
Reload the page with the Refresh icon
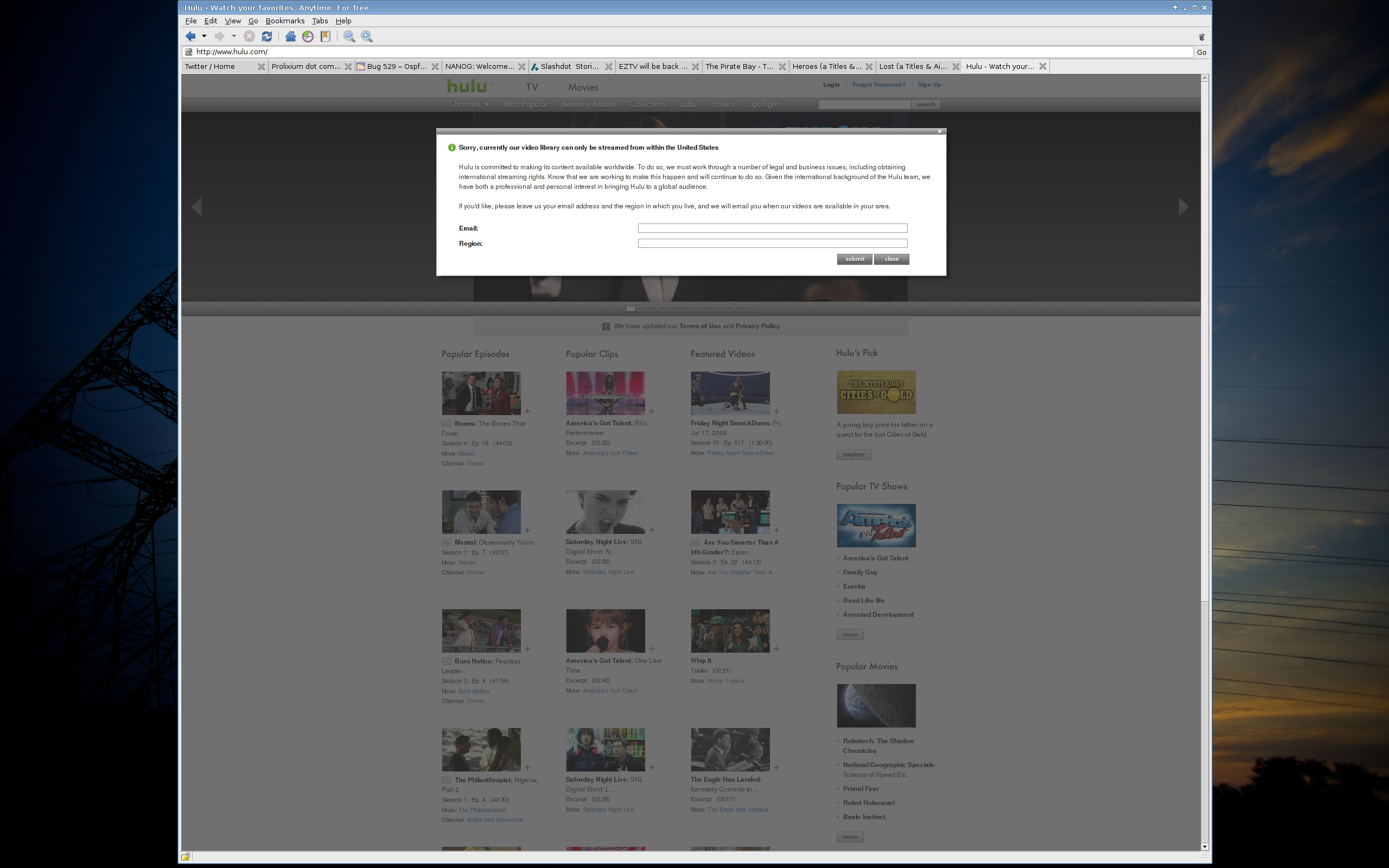(267, 36)
